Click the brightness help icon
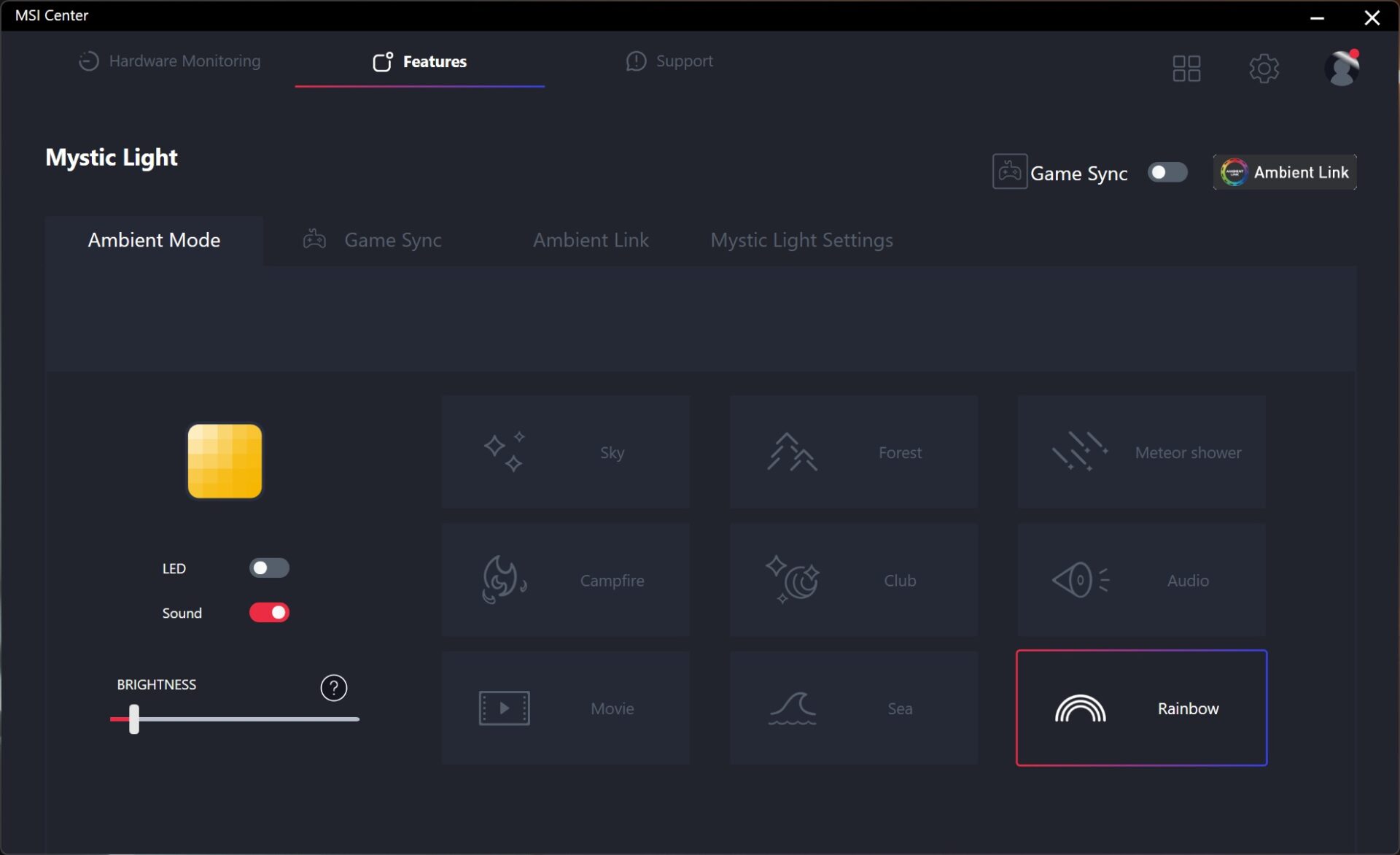The width and height of the screenshot is (1400, 855). [x=333, y=687]
